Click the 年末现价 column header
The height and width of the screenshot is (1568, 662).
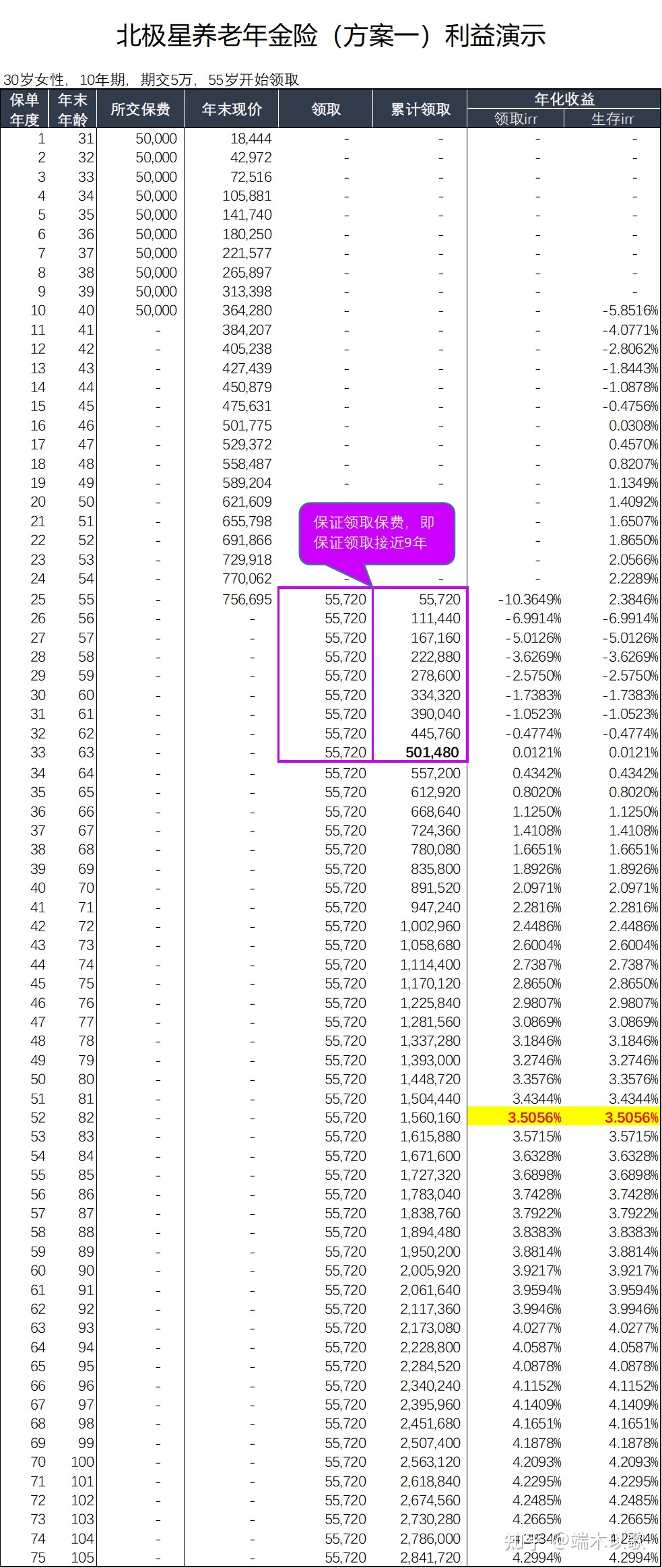pos(232,109)
